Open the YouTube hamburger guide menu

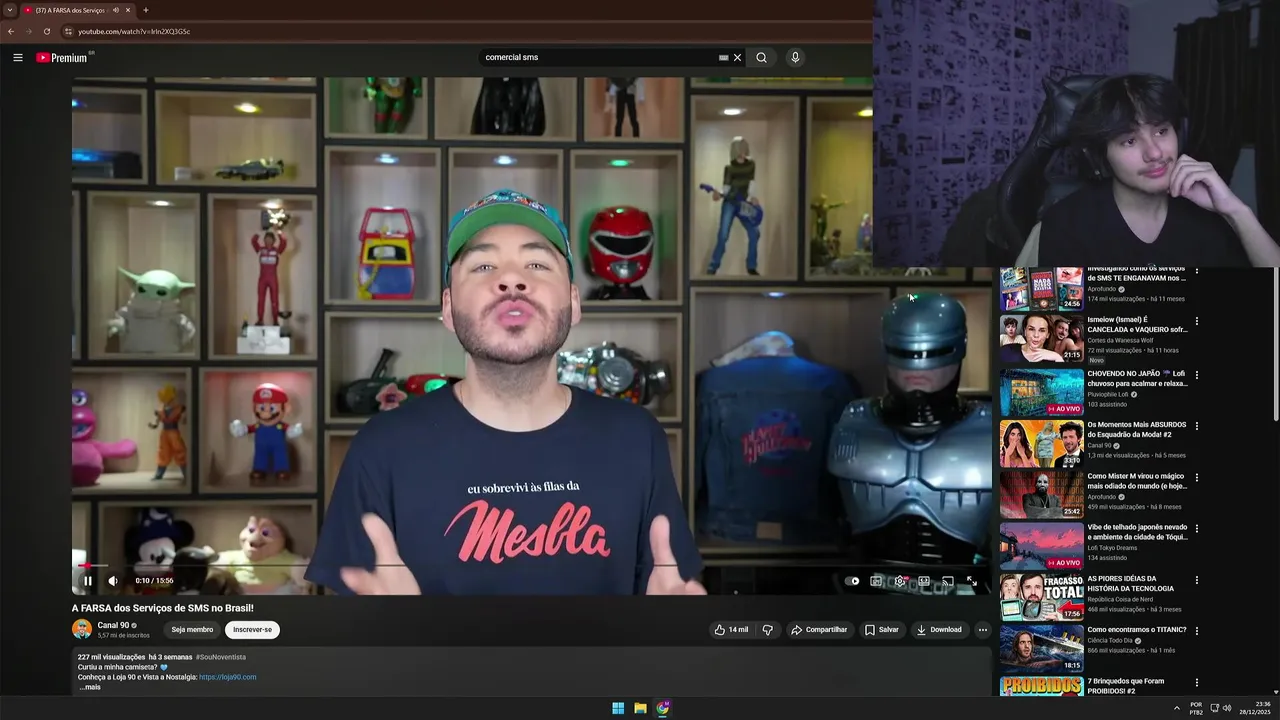[17, 57]
